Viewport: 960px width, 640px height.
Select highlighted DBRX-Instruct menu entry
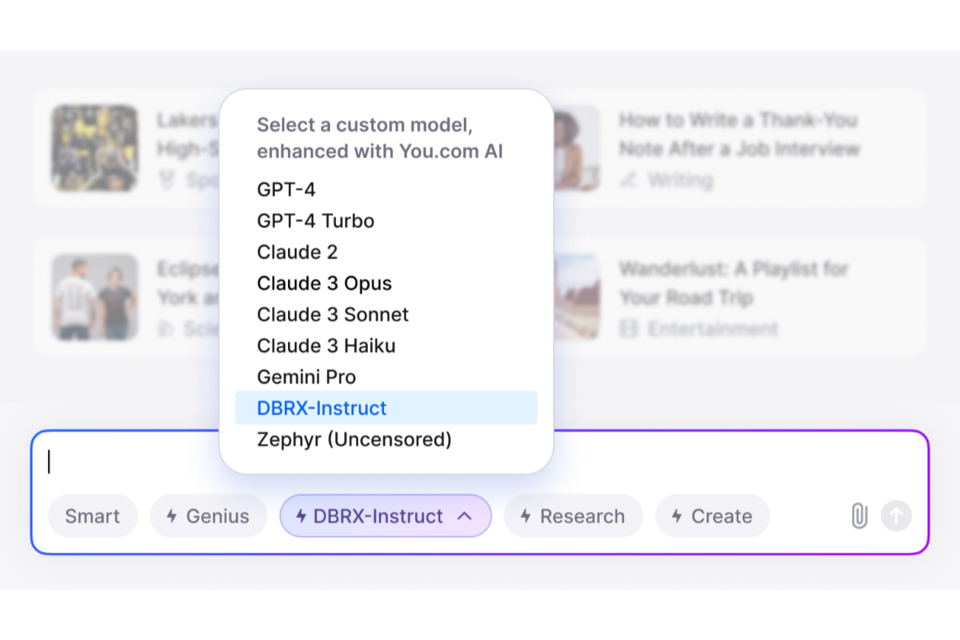click(x=322, y=408)
